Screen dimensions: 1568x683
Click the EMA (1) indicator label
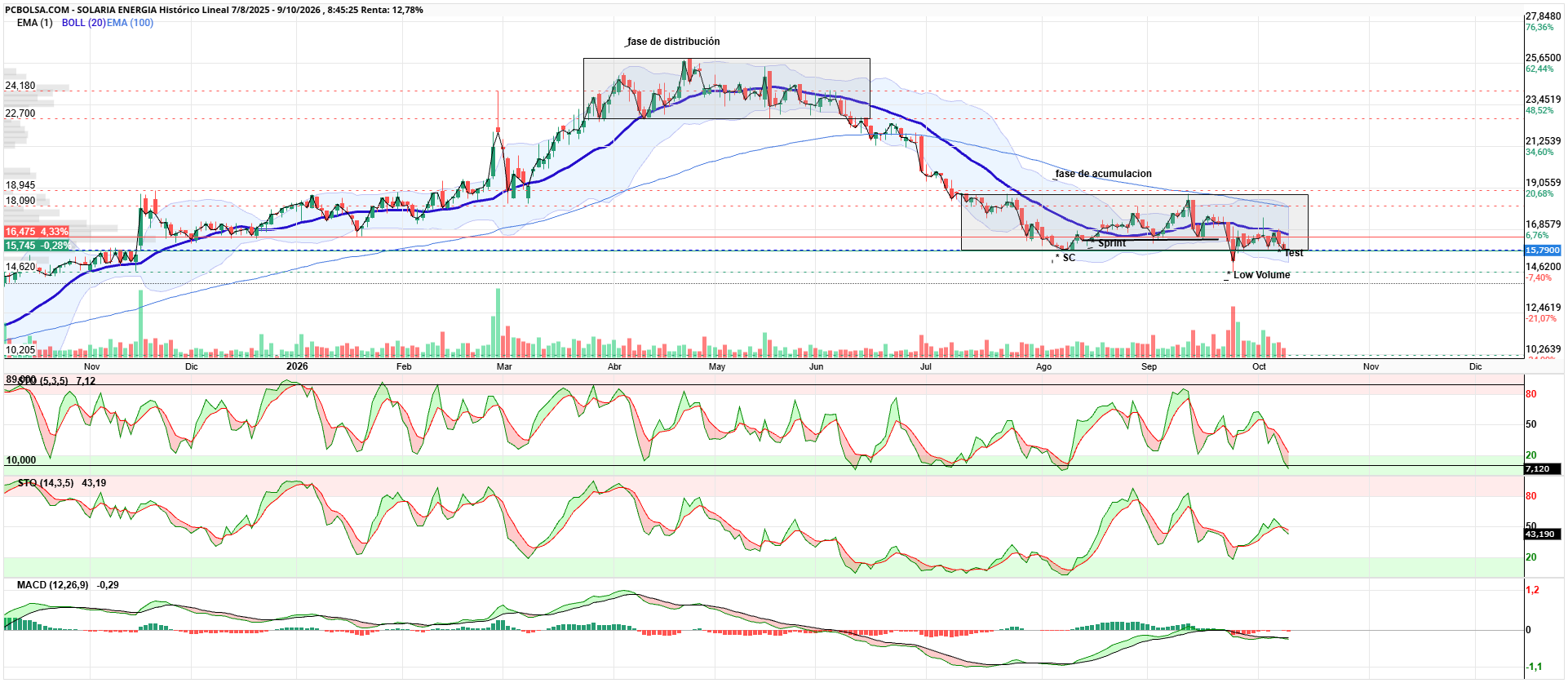click(34, 23)
